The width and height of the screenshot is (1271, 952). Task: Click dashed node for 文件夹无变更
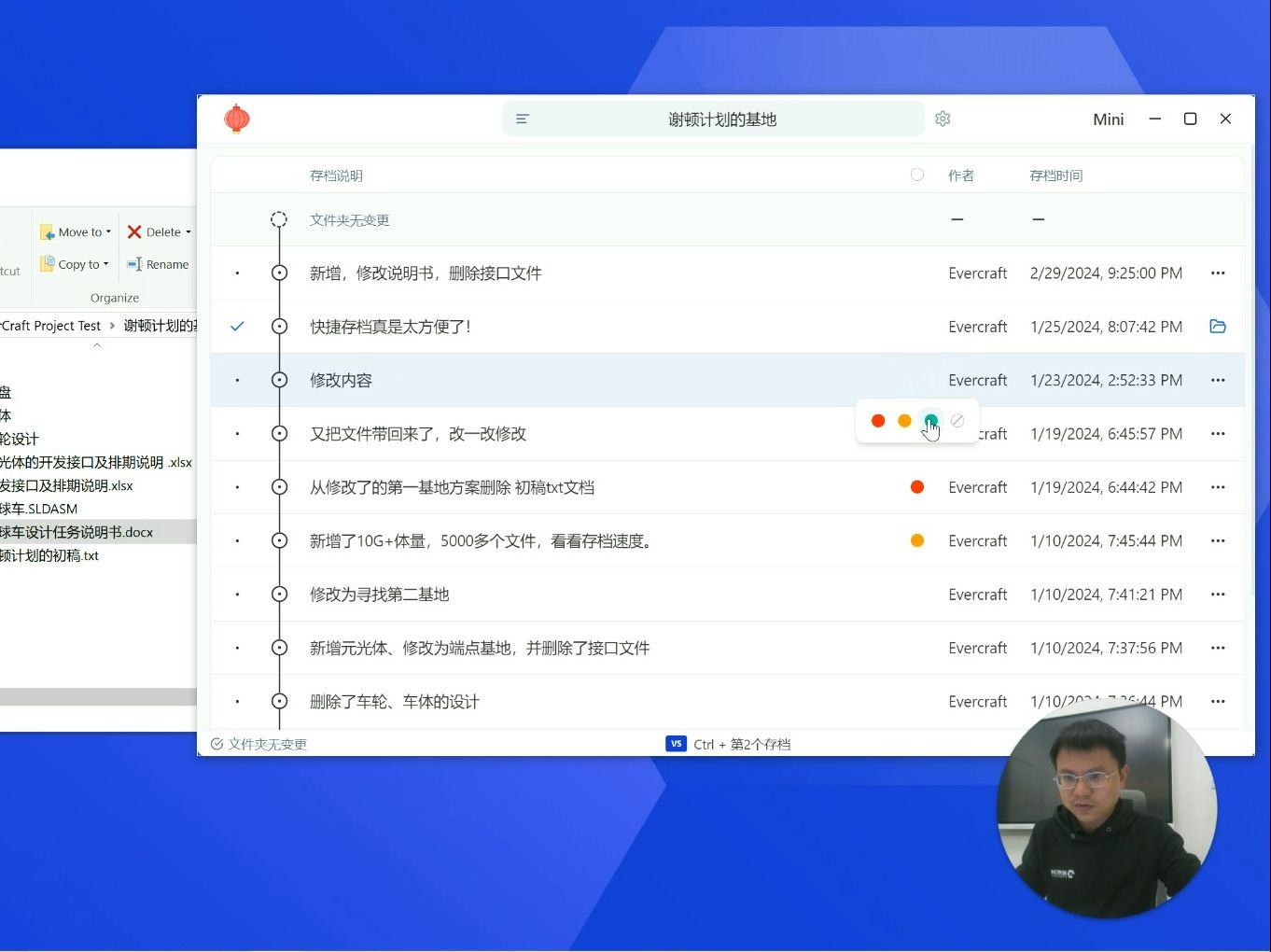click(x=279, y=219)
